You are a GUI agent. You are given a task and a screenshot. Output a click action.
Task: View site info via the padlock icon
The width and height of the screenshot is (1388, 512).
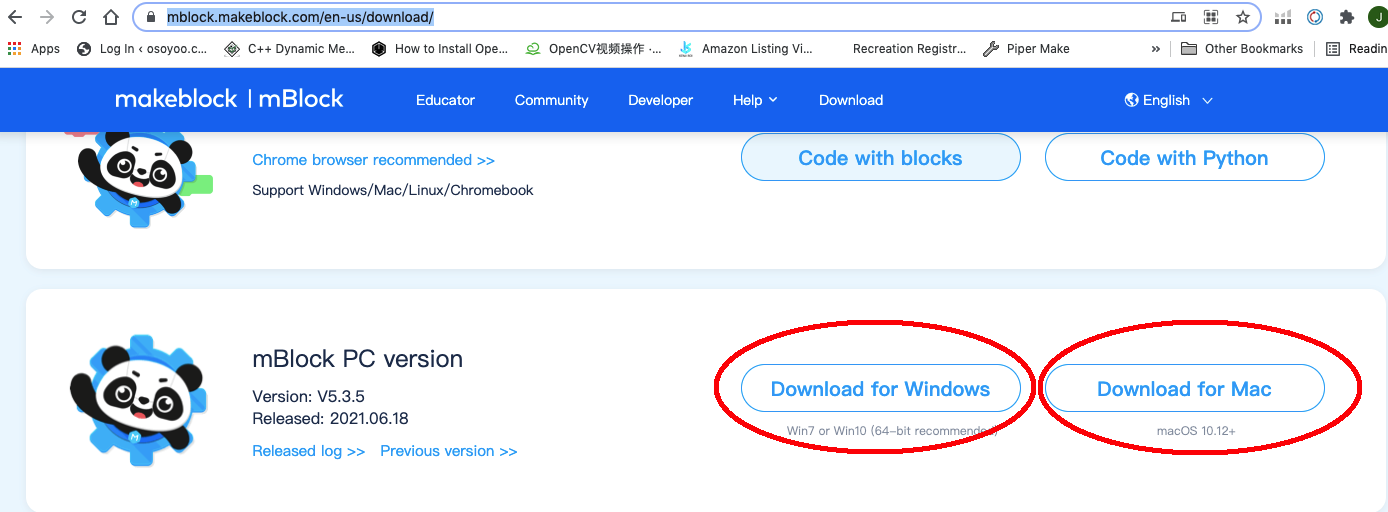click(x=151, y=17)
